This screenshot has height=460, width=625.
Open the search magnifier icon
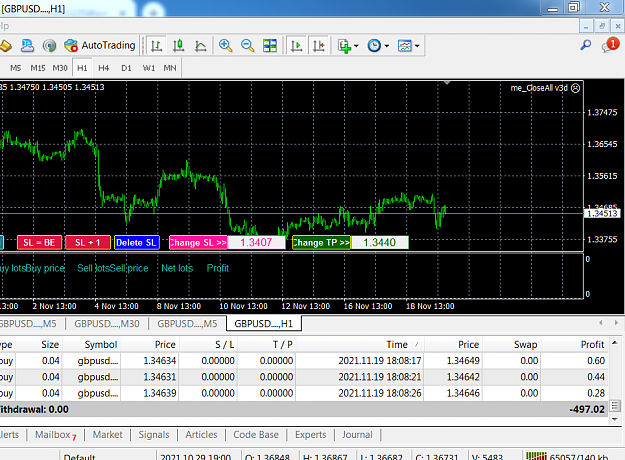point(586,45)
